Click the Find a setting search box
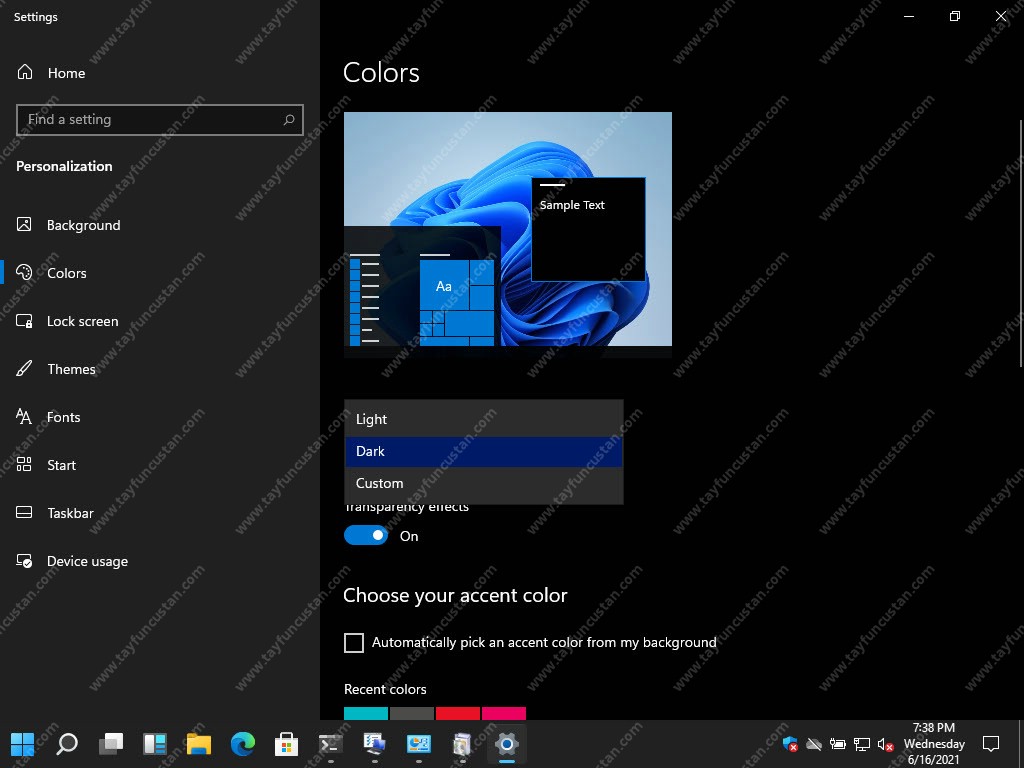 pos(160,120)
